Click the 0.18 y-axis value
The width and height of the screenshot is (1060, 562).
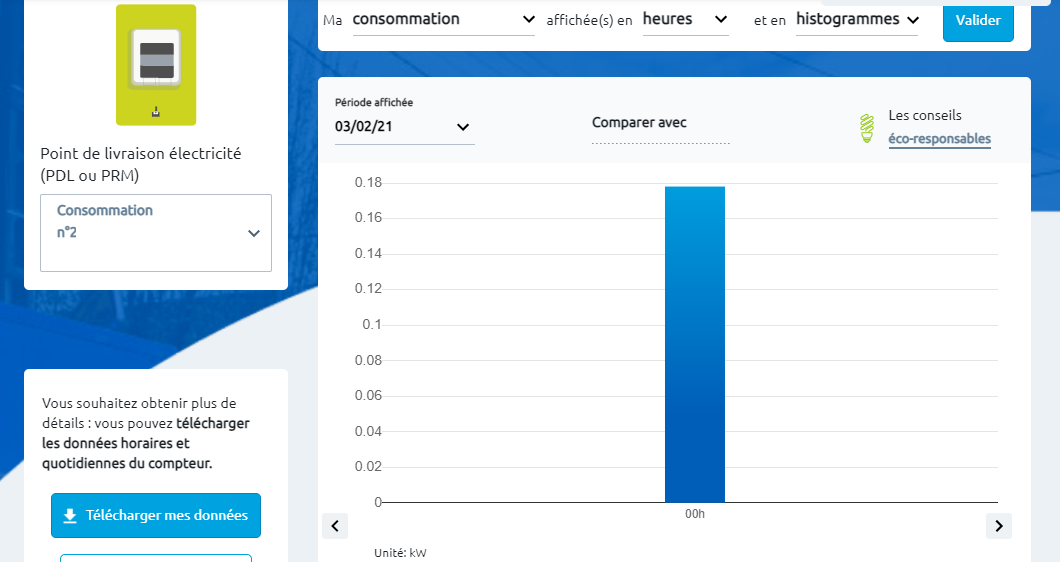368,183
